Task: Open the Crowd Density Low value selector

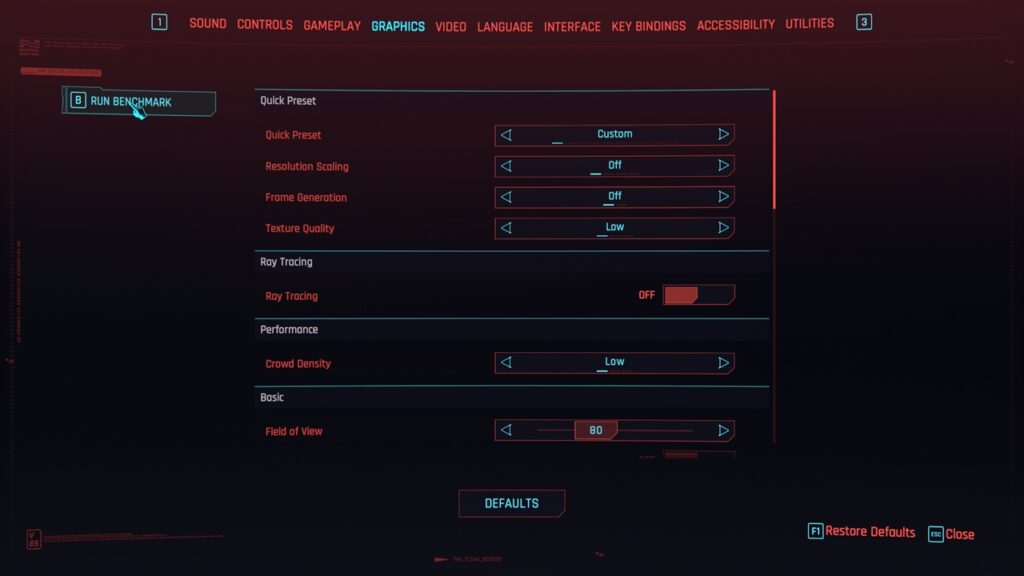Action: [x=615, y=362]
